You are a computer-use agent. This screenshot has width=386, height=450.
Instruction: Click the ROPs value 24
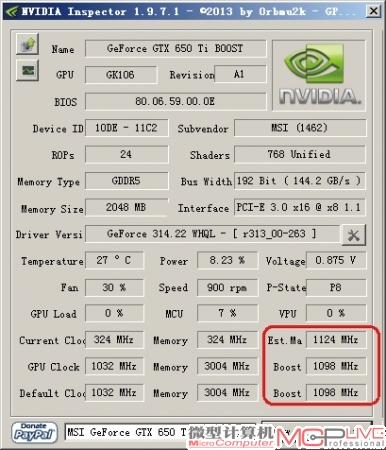pos(127,154)
